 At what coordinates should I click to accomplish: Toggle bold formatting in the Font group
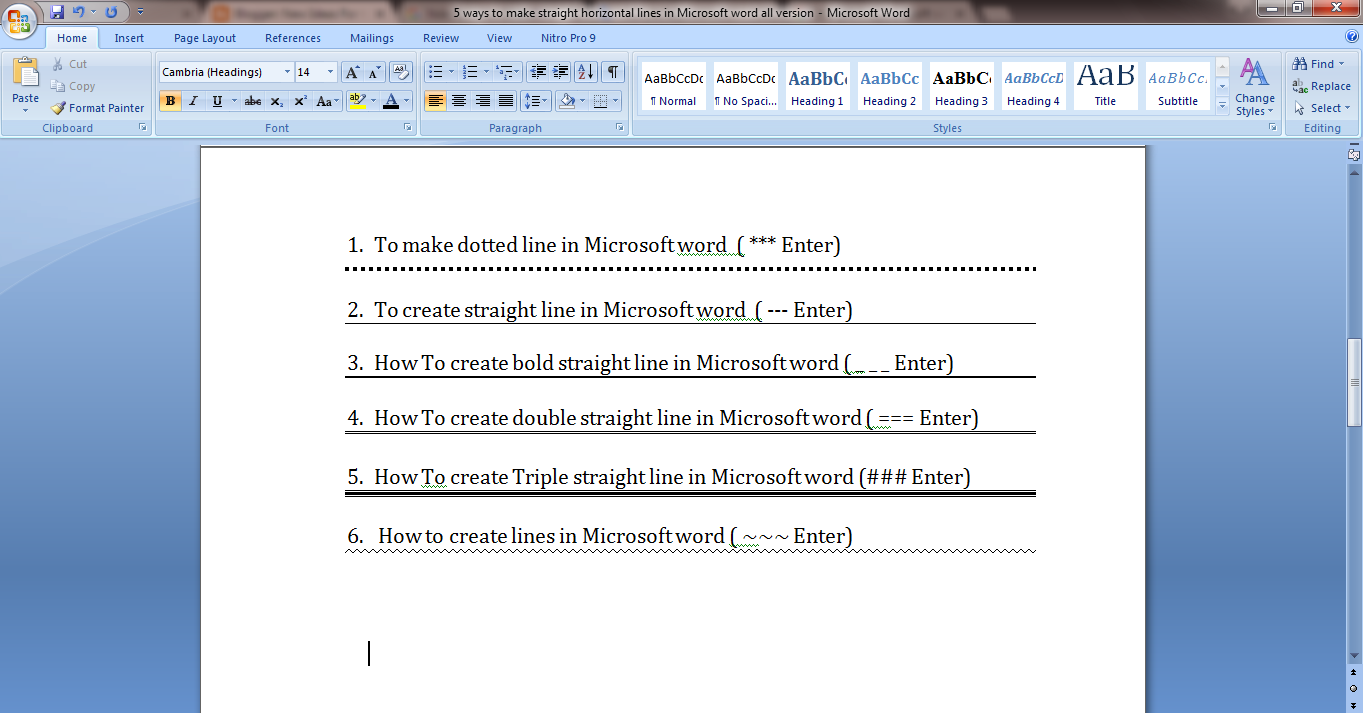(170, 101)
